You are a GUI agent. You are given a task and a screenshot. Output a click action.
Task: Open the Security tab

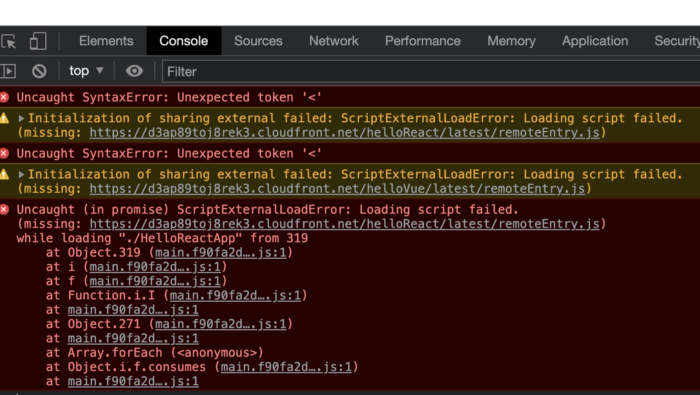pos(677,41)
